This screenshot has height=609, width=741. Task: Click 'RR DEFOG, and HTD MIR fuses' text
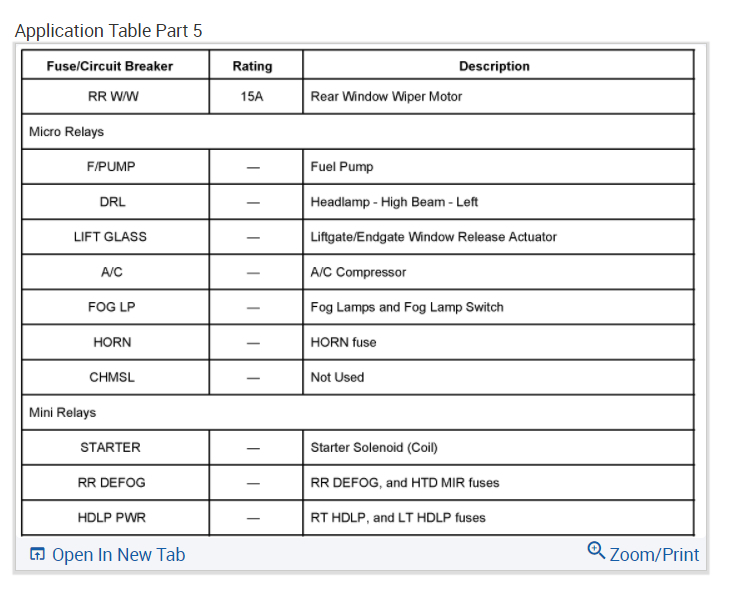click(405, 482)
